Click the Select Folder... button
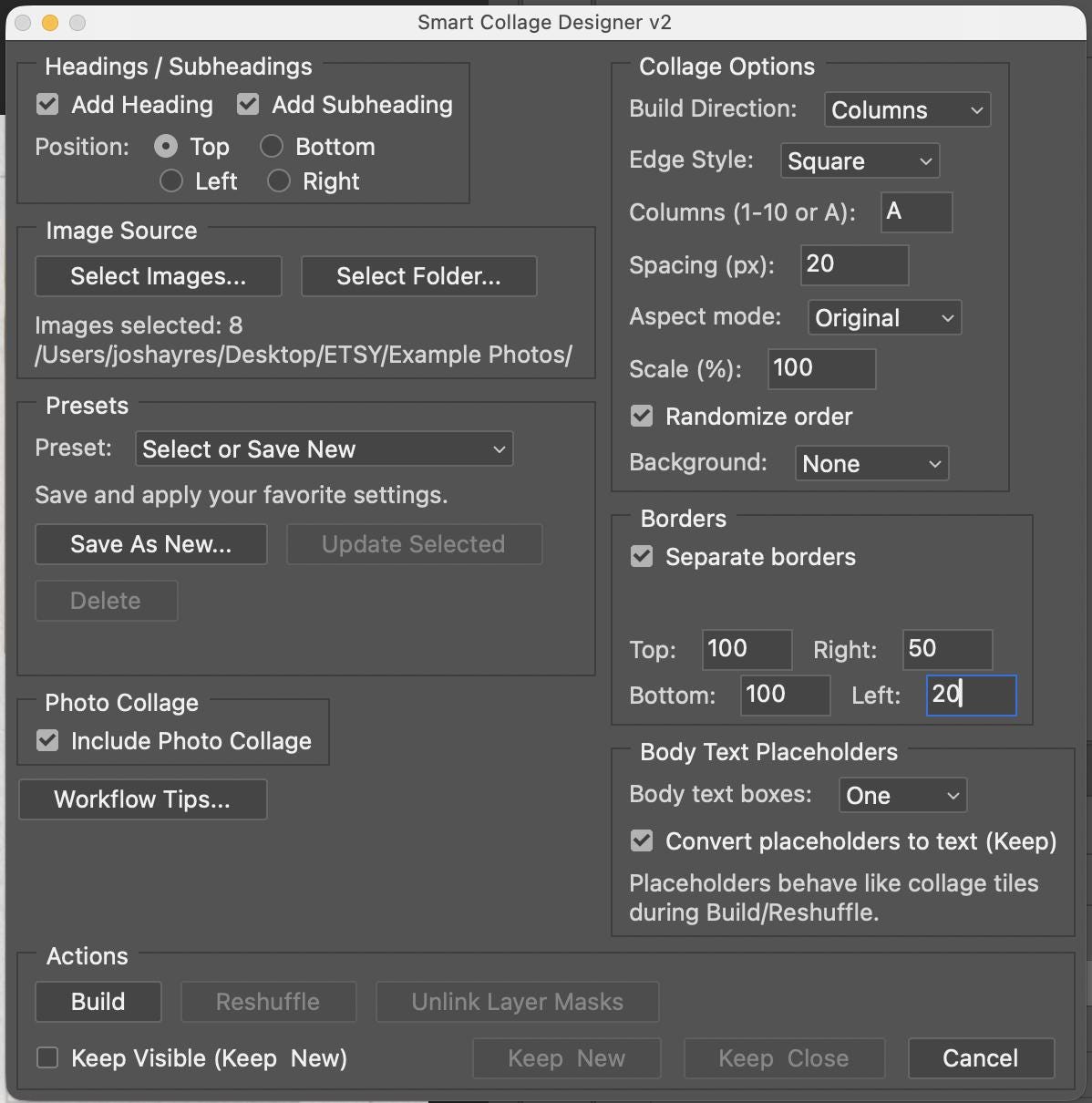 click(418, 276)
